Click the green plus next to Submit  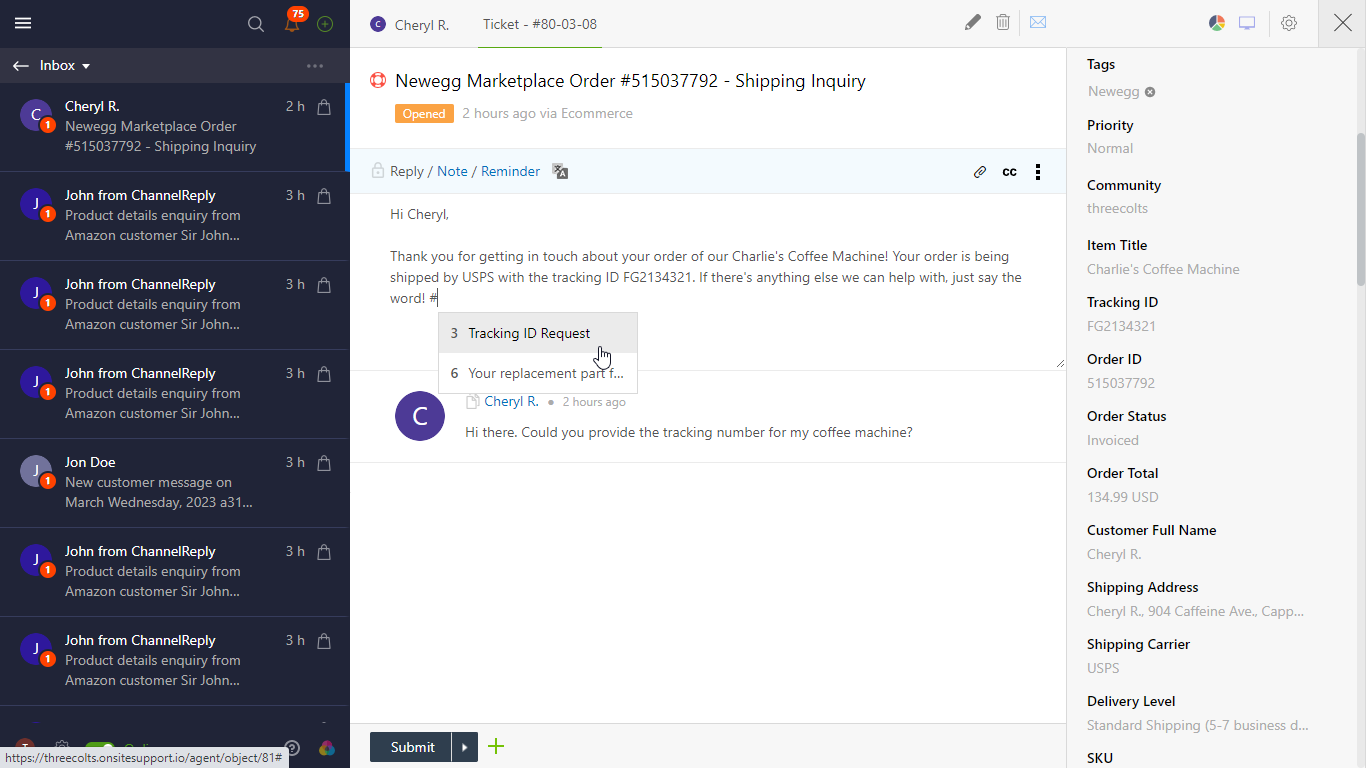pos(496,746)
